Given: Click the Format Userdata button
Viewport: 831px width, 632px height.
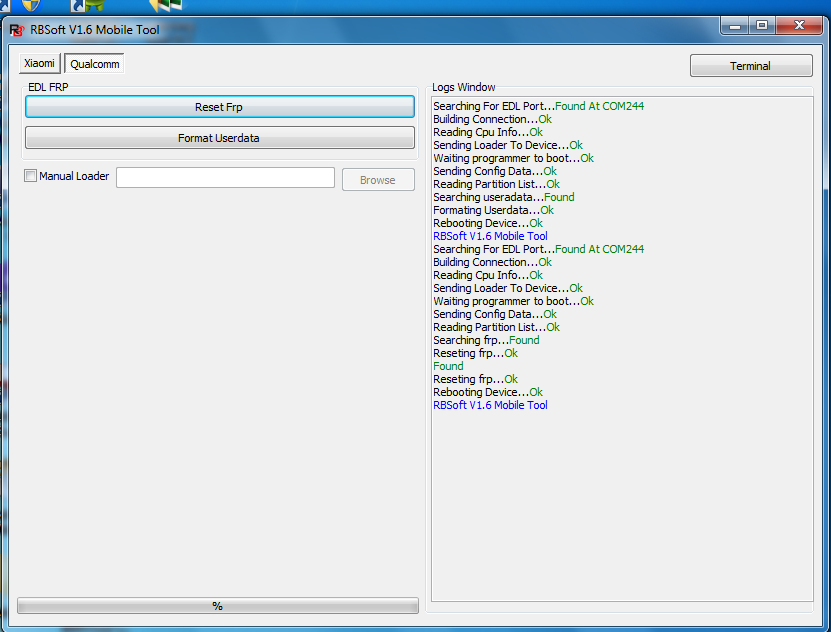Looking at the screenshot, I should click(x=219, y=138).
